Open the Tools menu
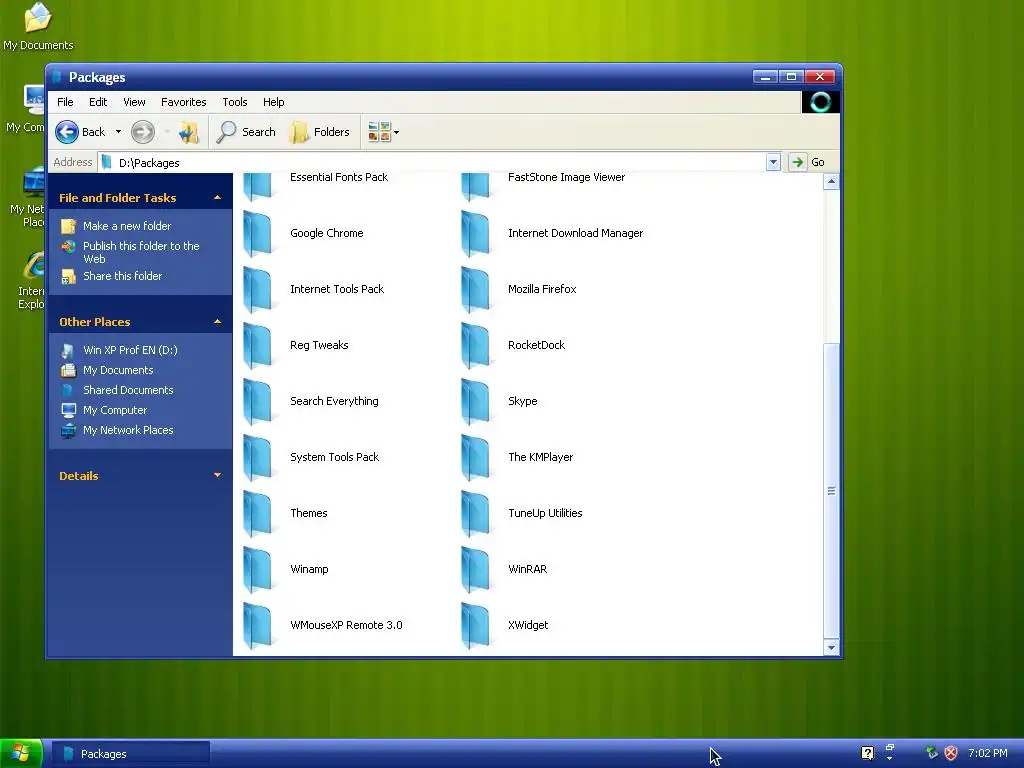Image resolution: width=1024 pixels, height=768 pixels. pyautogui.click(x=234, y=102)
